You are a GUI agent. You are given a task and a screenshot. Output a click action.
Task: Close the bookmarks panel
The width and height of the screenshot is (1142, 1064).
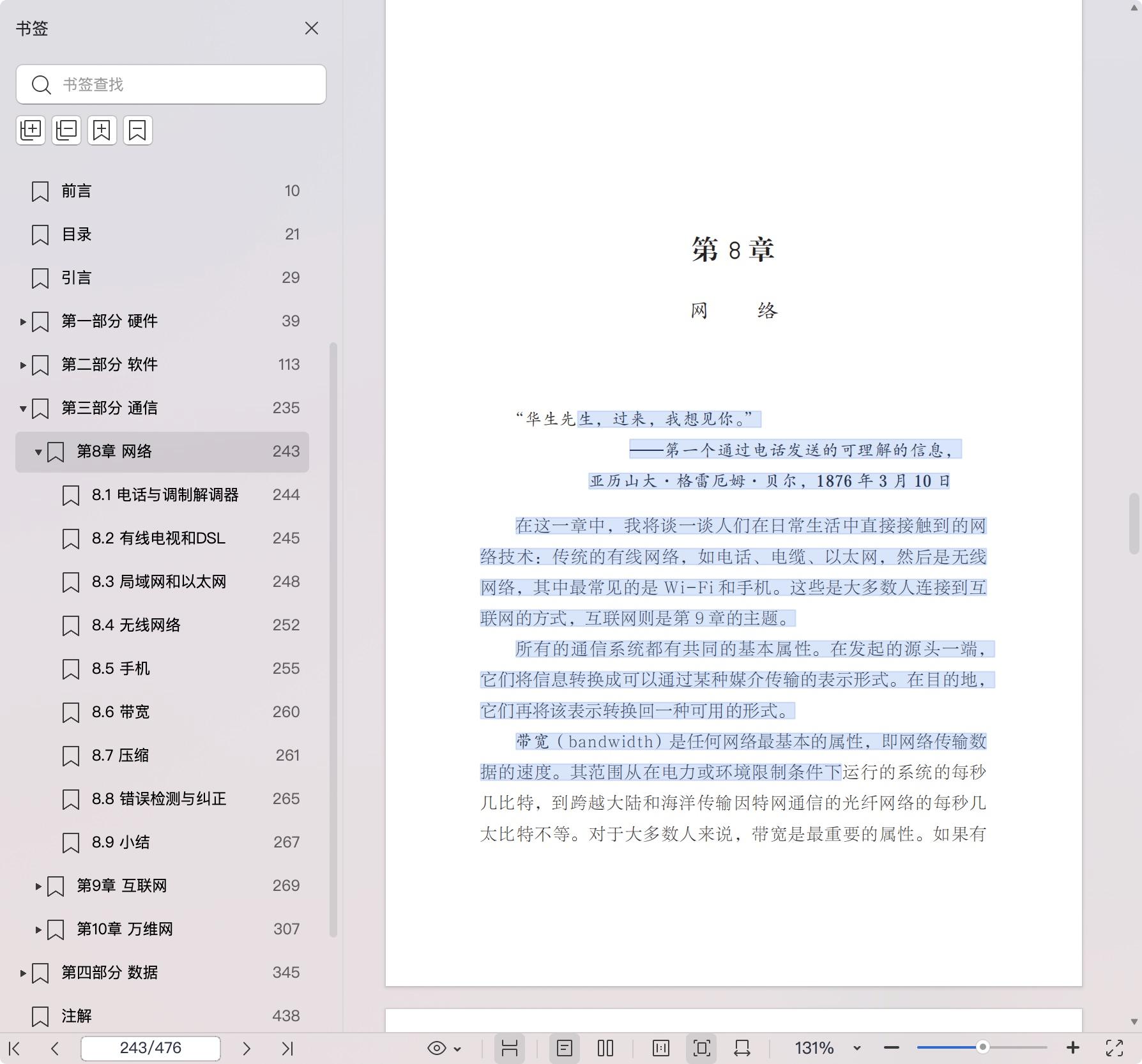point(312,28)
